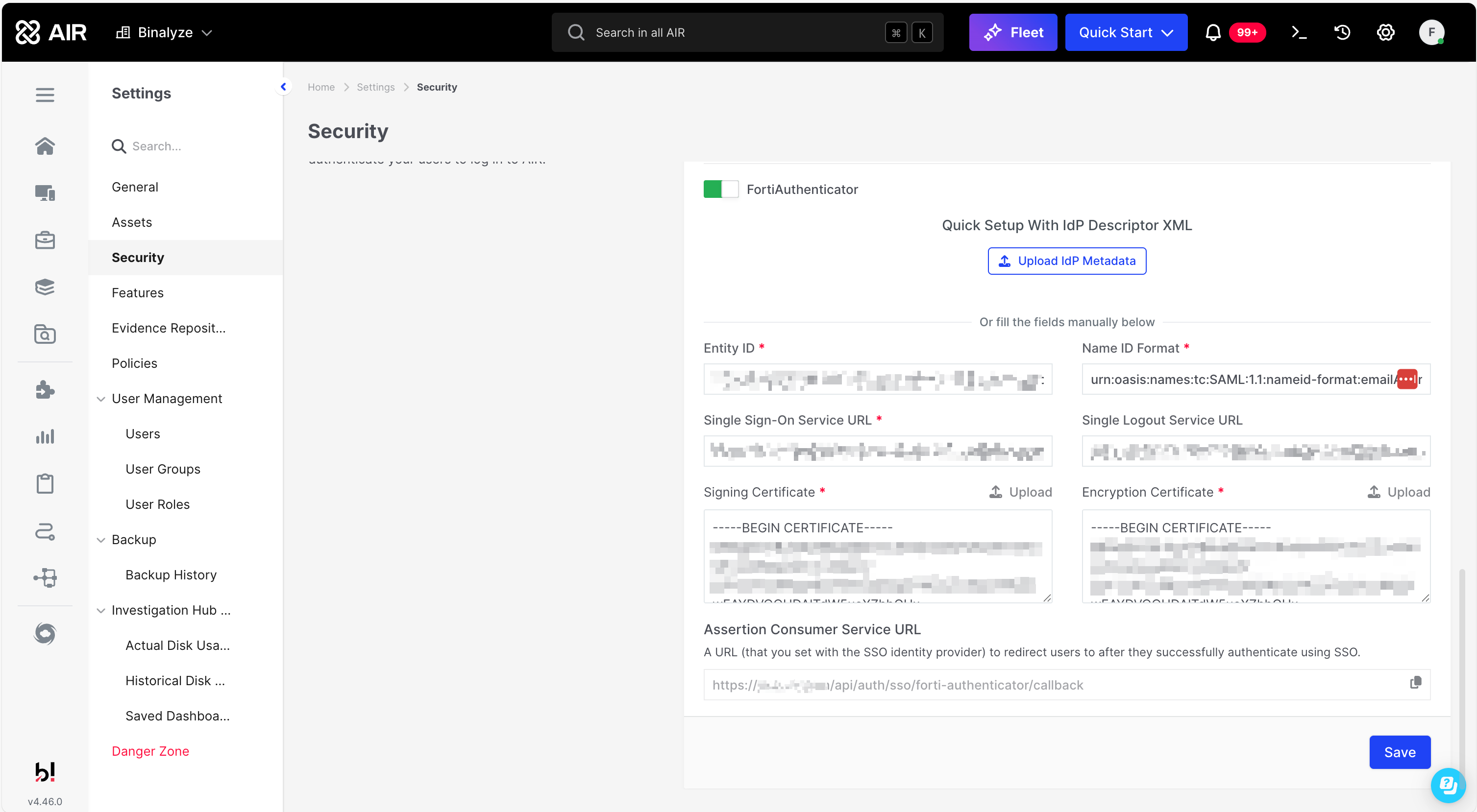The width and height of the screenshot is (1477, 812).
Task: Open recent activity history icon
Action: (1342, 33)
